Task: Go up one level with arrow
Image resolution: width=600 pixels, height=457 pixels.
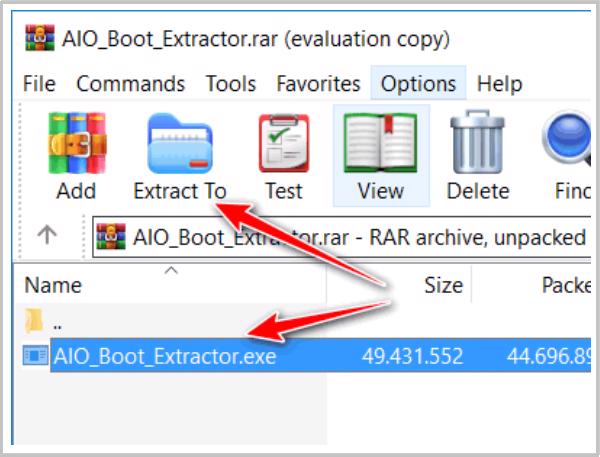Action: [x=47, y=236]
